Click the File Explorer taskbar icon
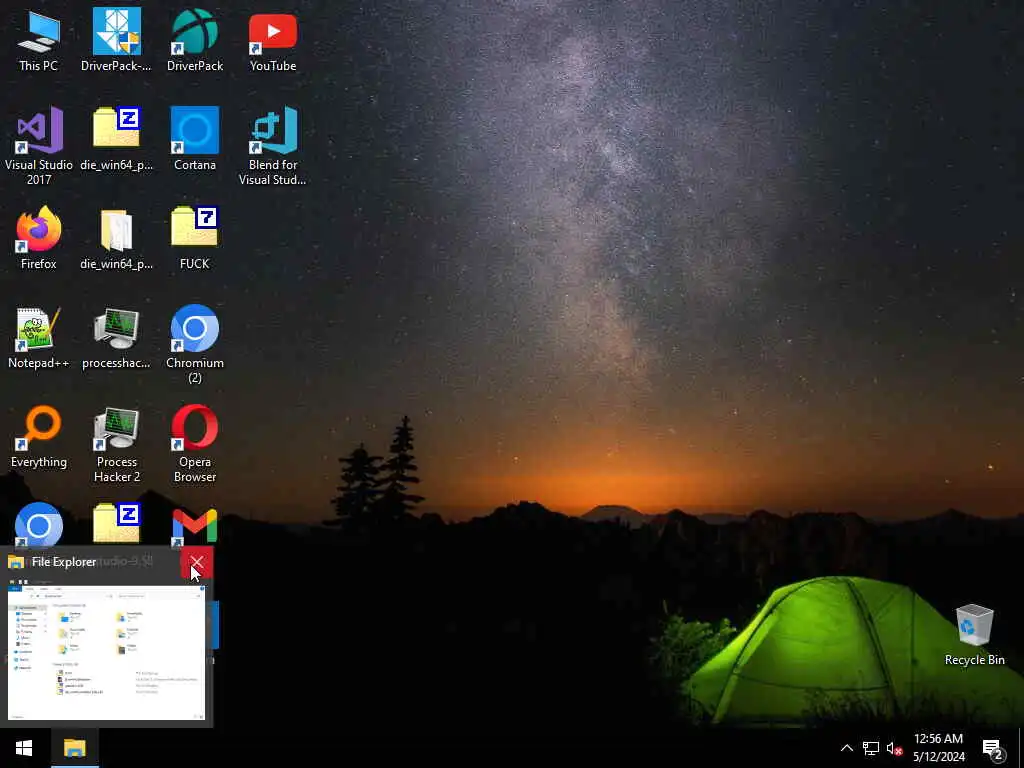 (74, 748)
